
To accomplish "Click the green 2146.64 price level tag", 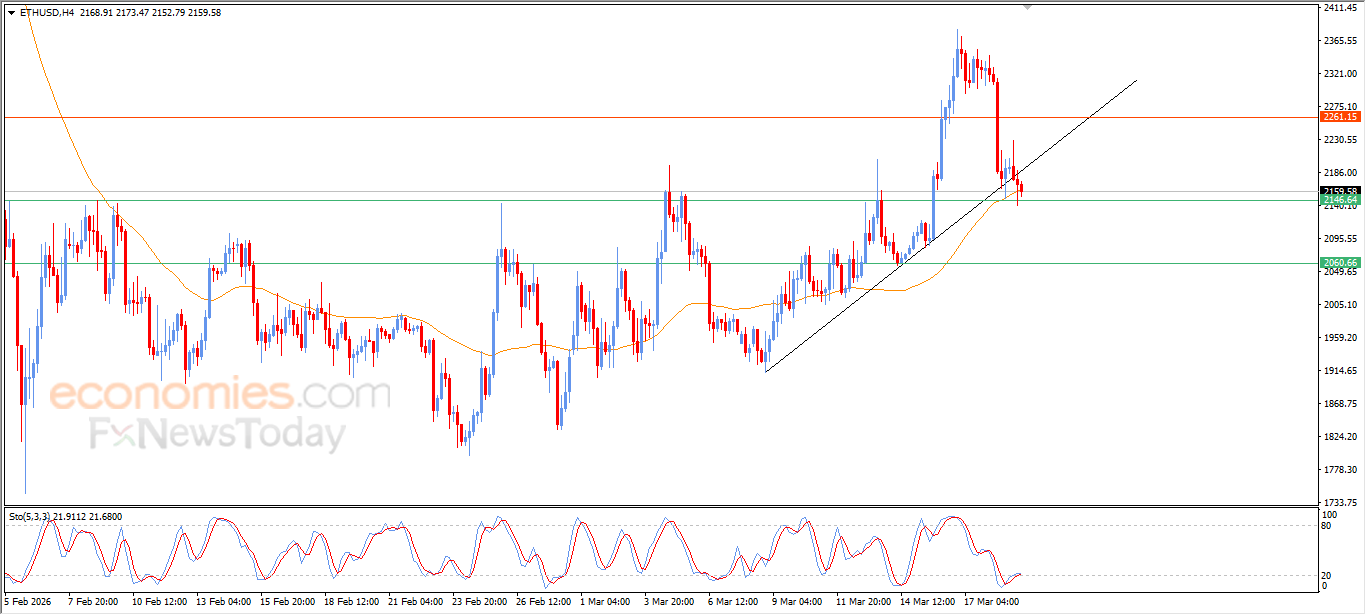I will click(1340, 200).
